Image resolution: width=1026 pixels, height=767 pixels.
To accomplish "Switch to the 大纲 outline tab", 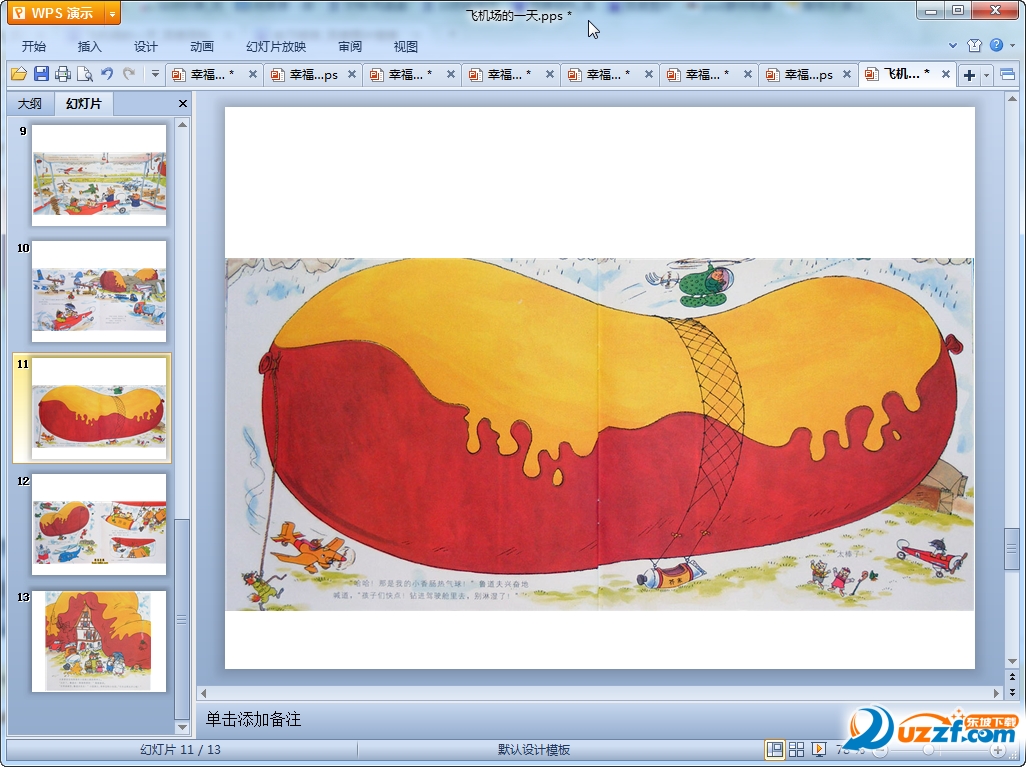I will (x=29, y=103).
